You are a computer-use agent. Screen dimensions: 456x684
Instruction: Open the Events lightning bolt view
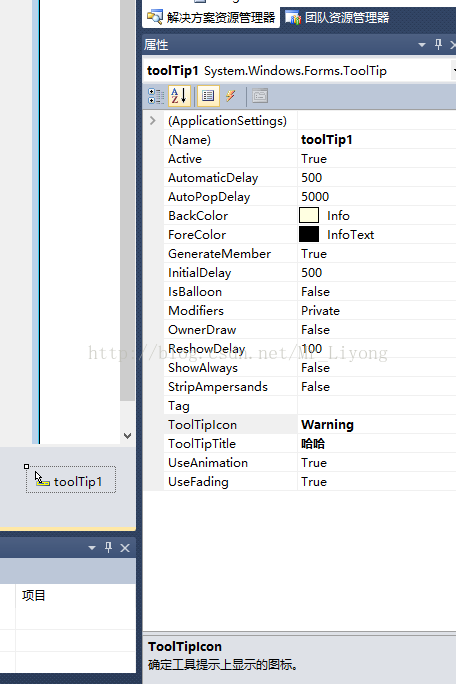(x=231, y=96)
